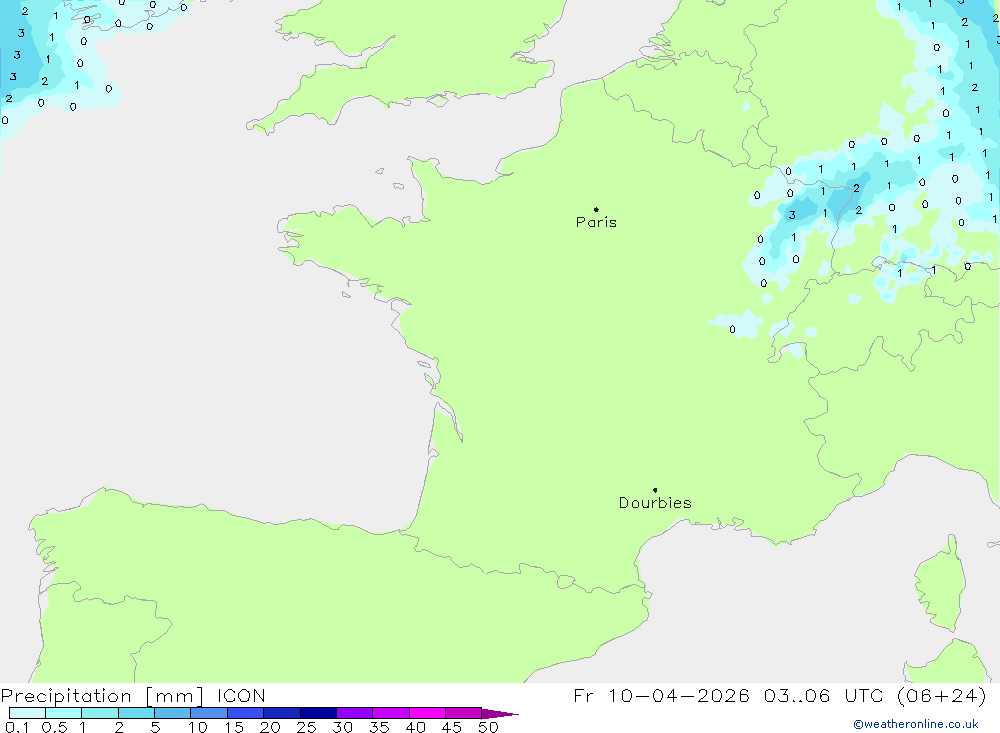Select the 10 to 15 mm legend swatch

(x=209, y=713)
